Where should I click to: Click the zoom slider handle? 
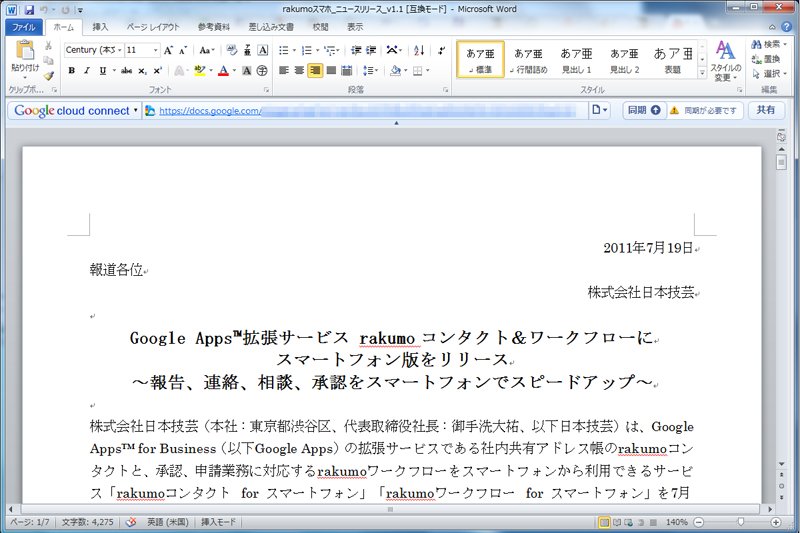coord(740,522)
